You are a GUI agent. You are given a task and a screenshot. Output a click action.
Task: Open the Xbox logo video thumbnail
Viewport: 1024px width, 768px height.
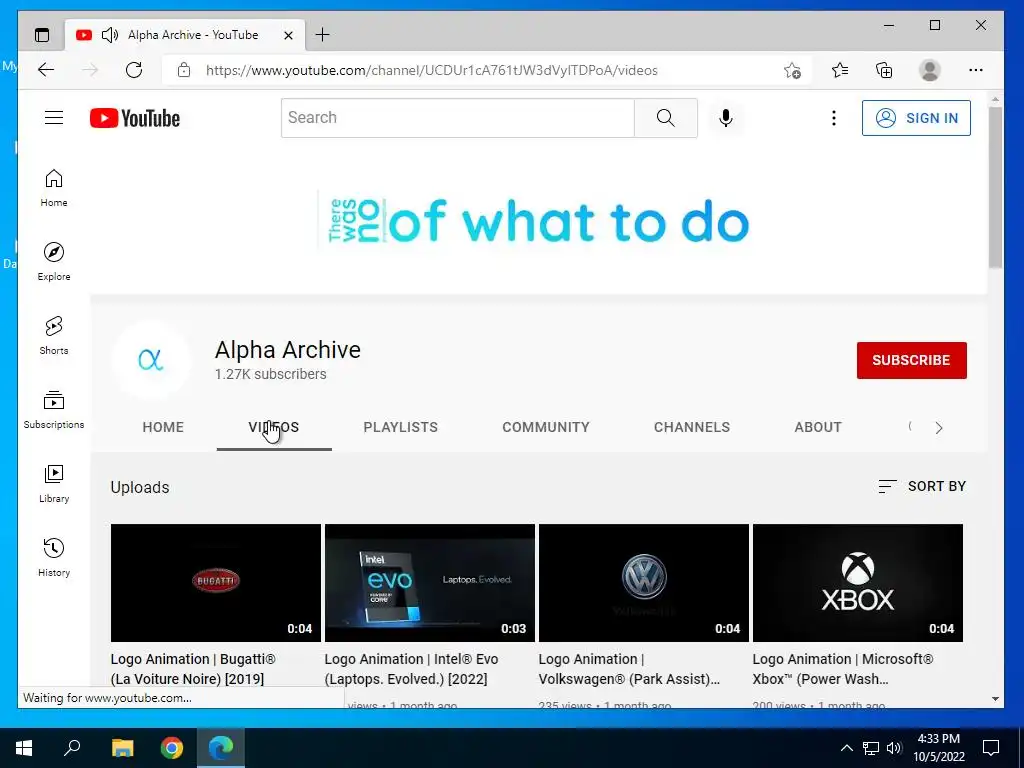(x=857, y=583)
